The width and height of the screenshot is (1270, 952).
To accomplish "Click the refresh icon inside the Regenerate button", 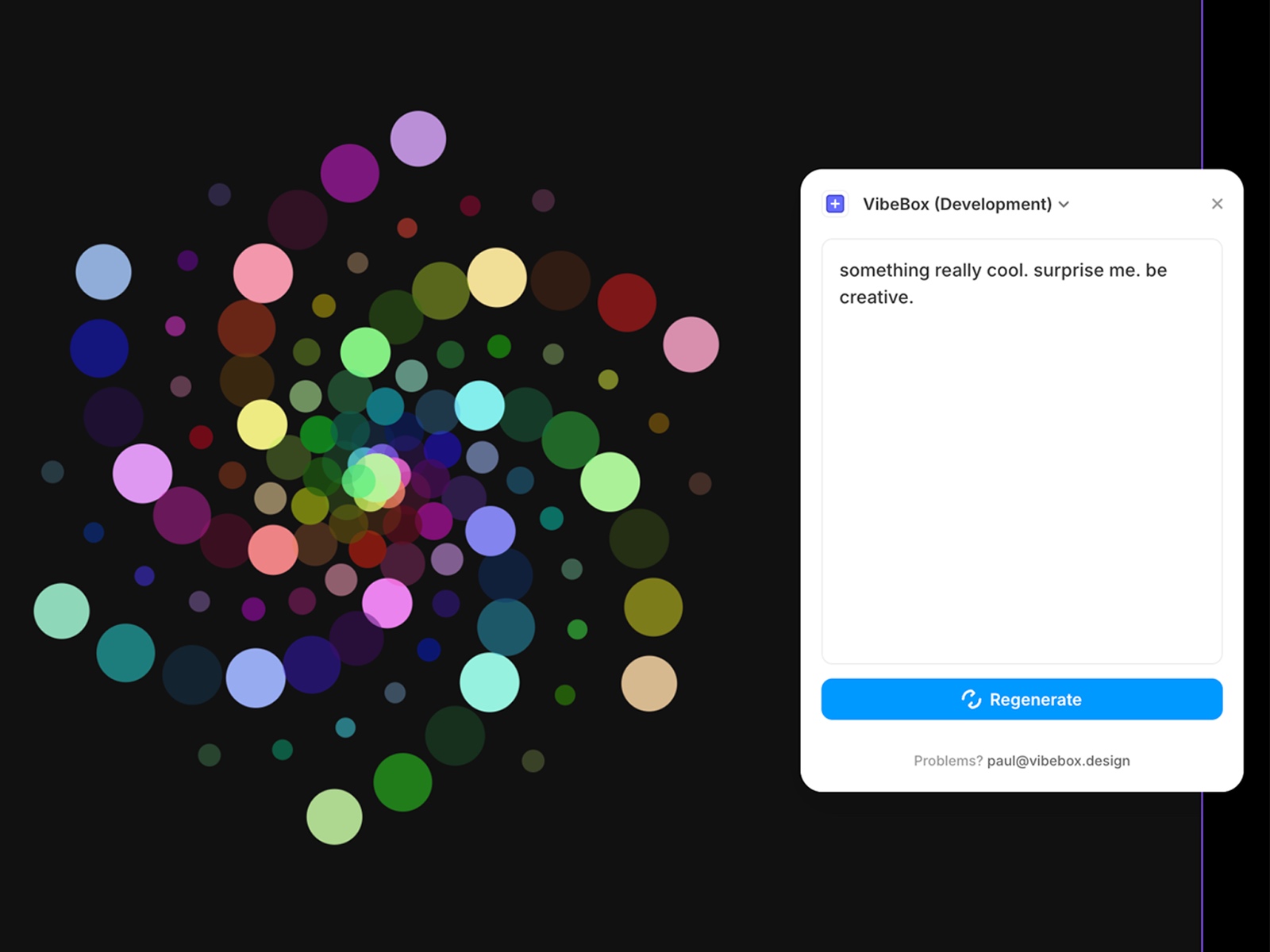I will 972,699.
